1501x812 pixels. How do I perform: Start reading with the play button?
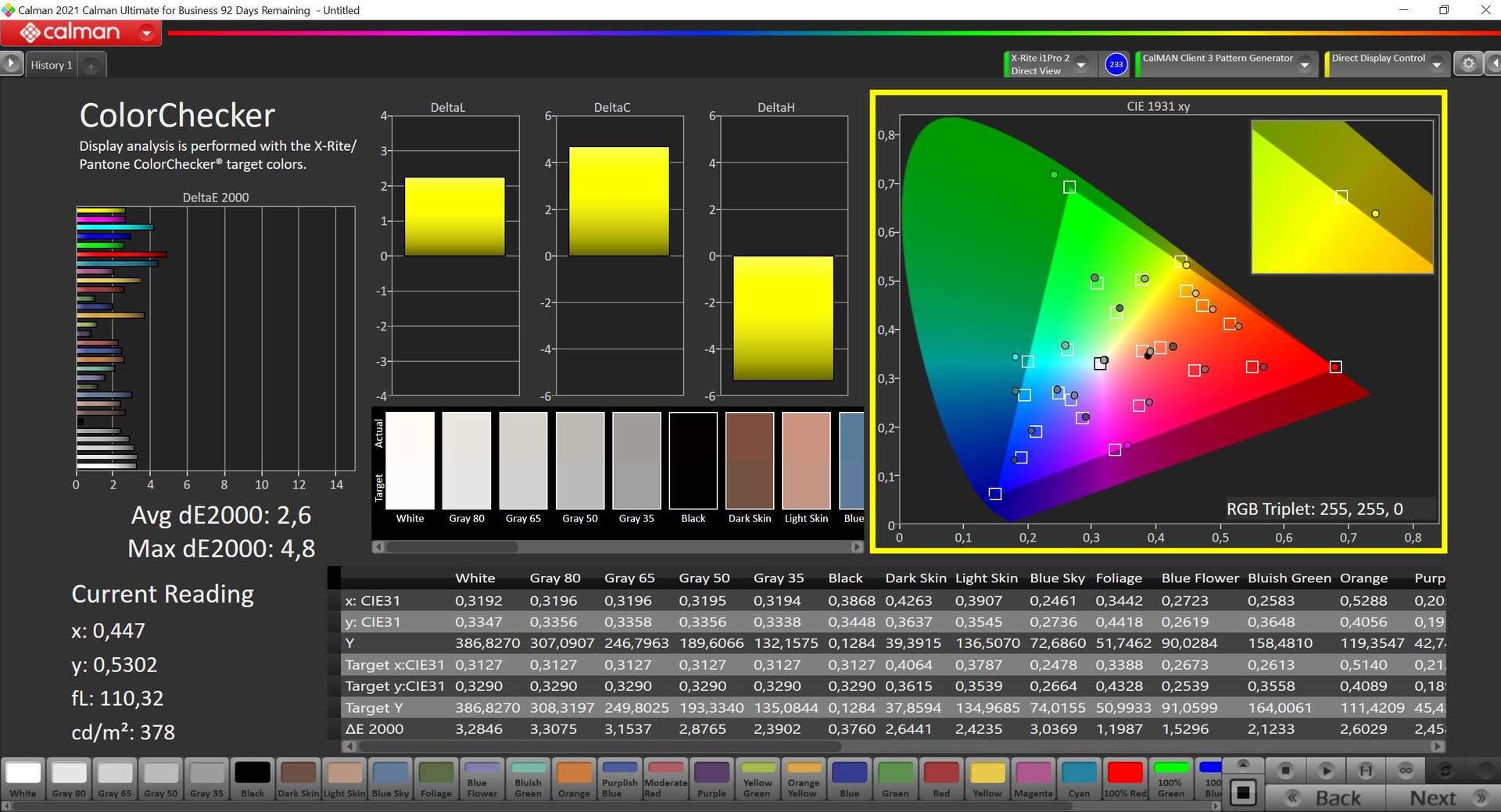[x=1326, y=771]
